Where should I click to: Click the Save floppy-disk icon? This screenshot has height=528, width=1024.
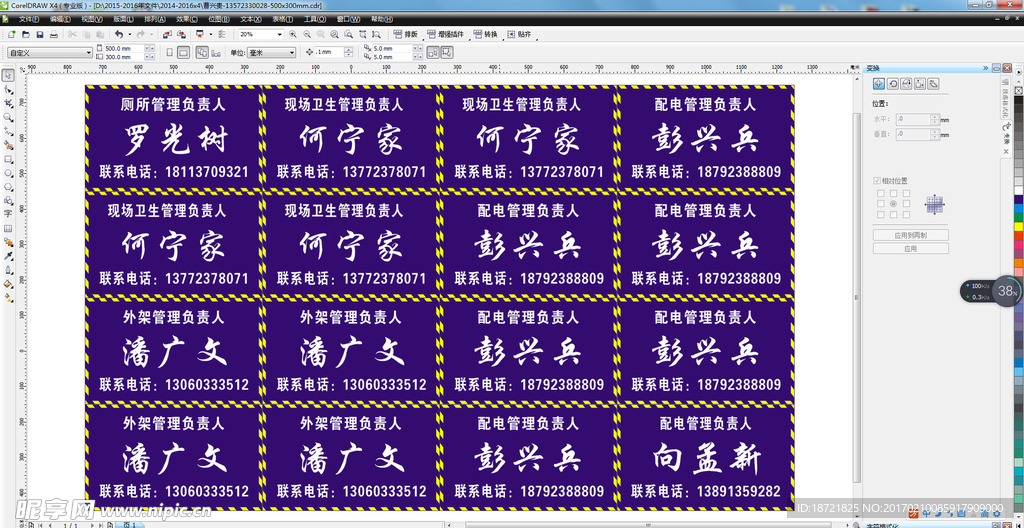[x=40, y=34]
